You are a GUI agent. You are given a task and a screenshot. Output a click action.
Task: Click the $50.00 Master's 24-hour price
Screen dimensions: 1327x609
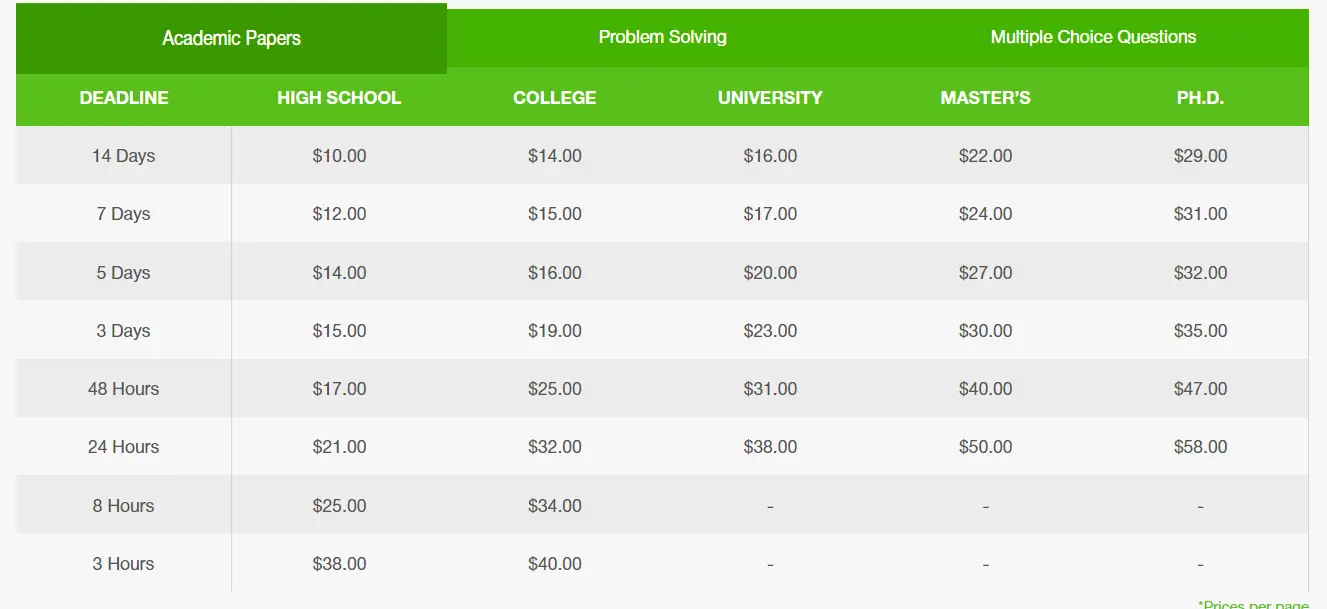984,447
